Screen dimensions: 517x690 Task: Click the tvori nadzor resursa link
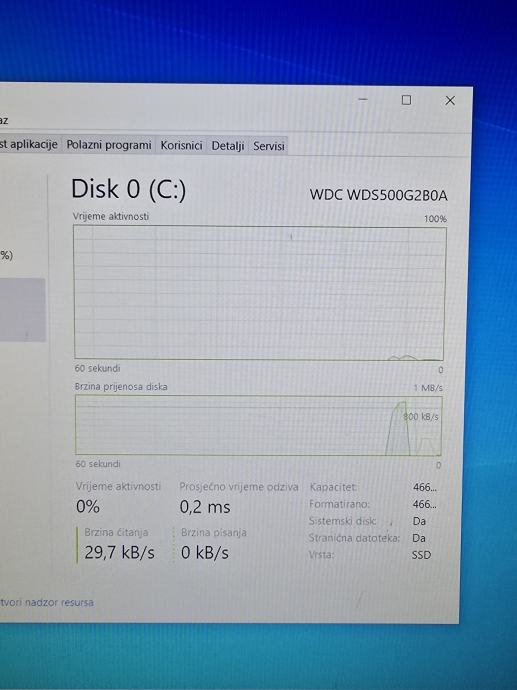[47, 602]
